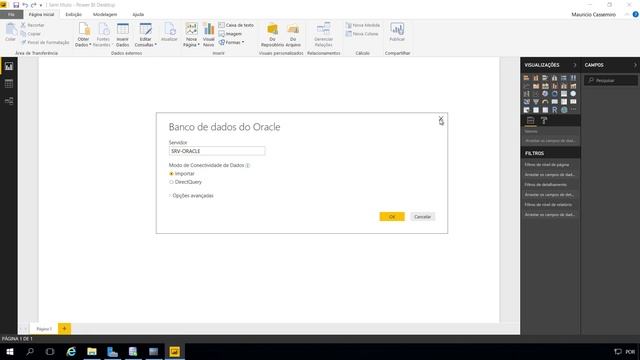This screenshot has height=360, width=640.
Task: Open the Fields well tab in Visualizações
Action: tap(530, 120)
